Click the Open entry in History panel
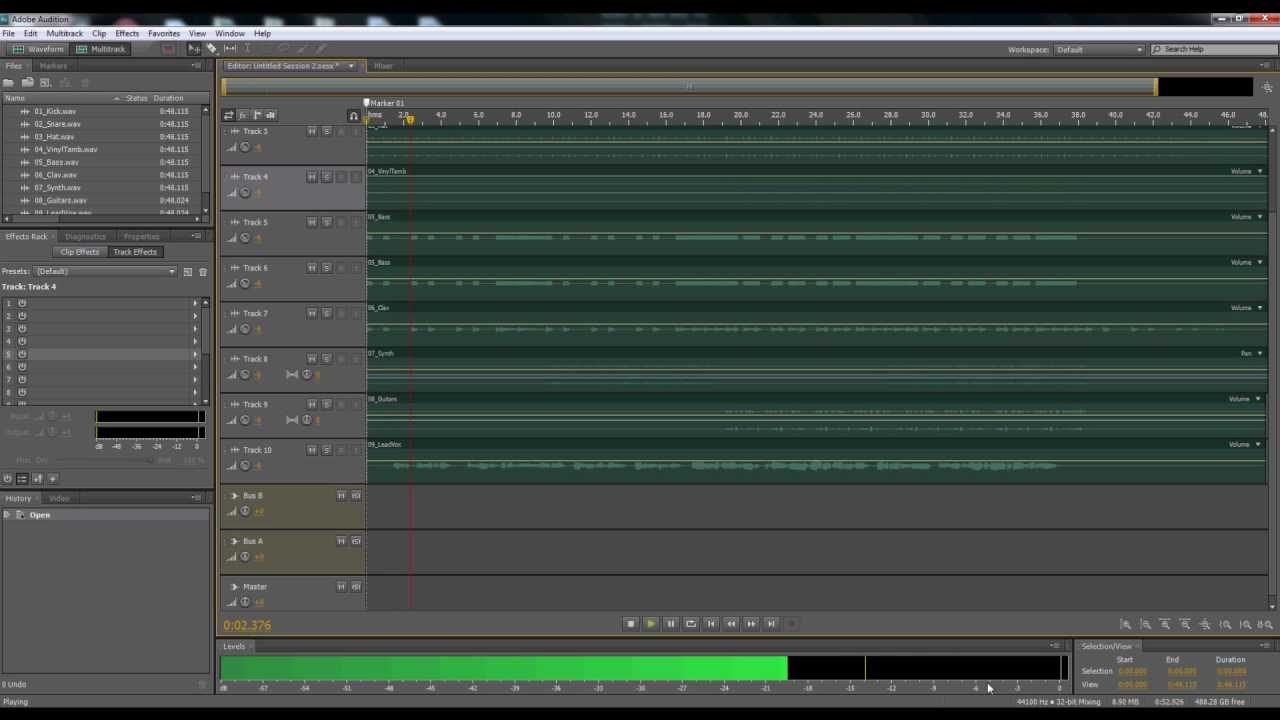1280x720 pixels. (39, 515)
